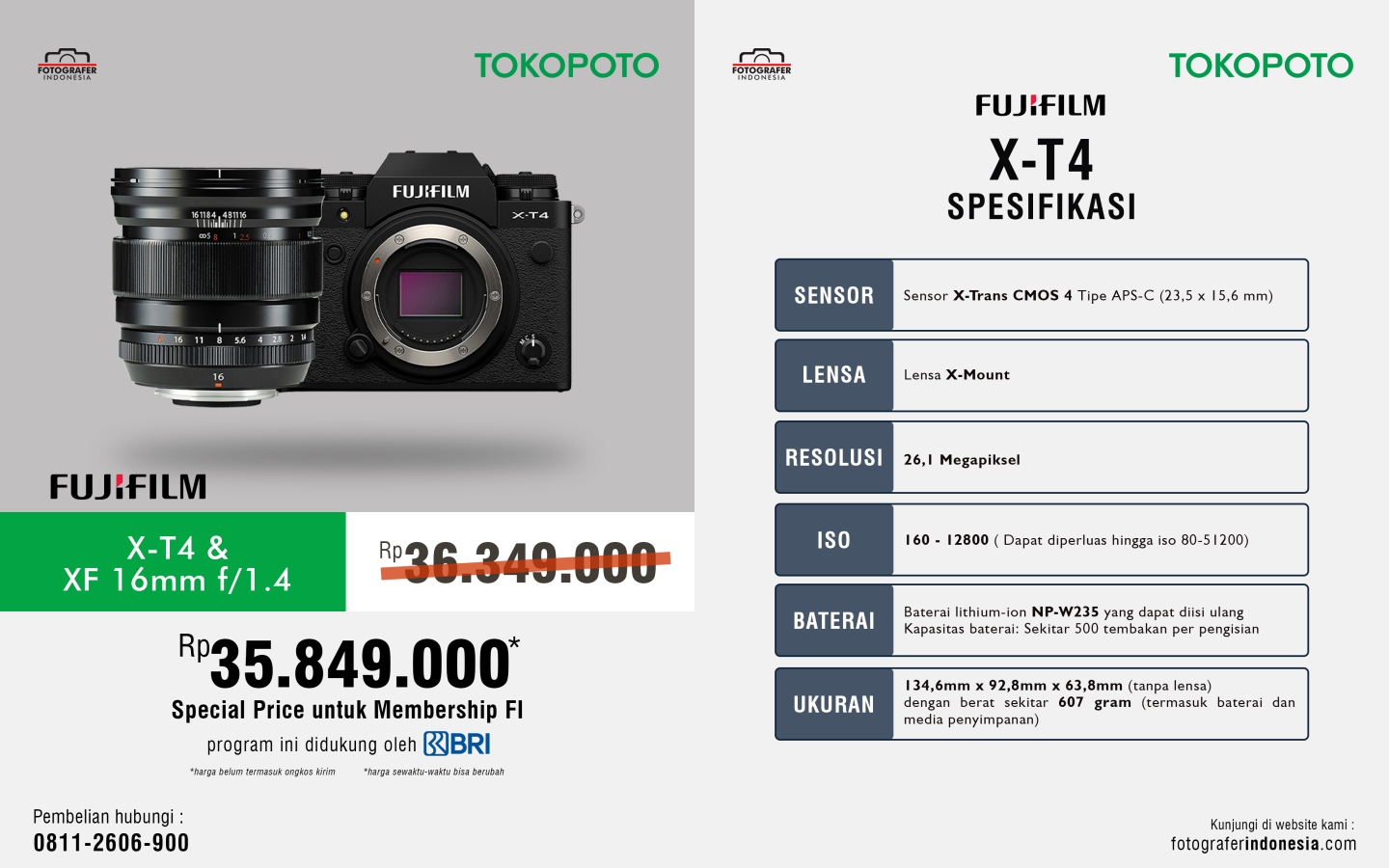
Task: Select the BATERAI specification label
Action: pyautogui.click(x=834, y=621)
